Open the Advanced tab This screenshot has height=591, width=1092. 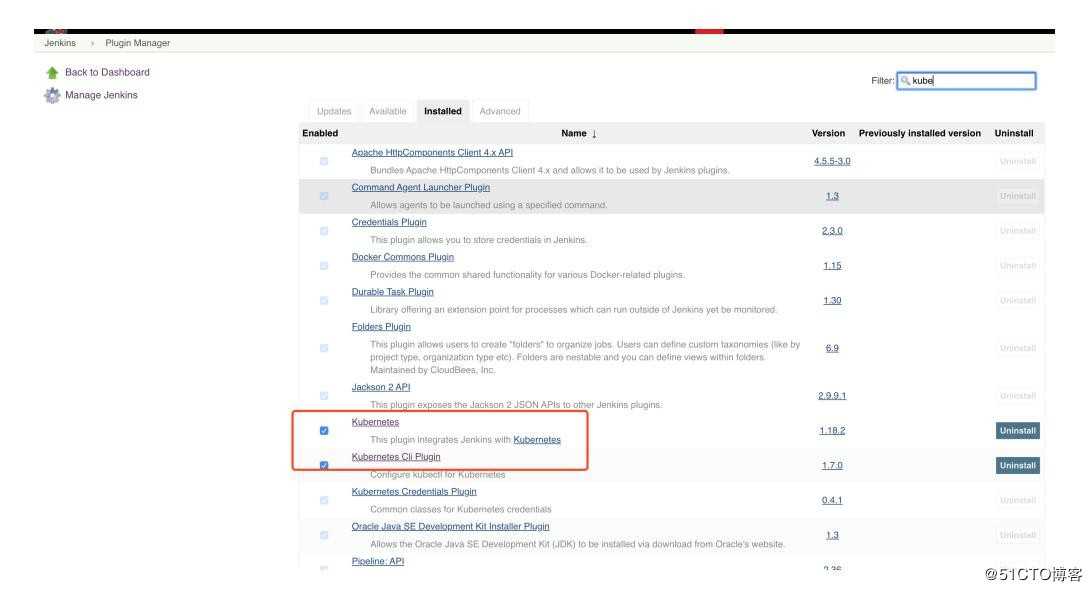tap(499, 111)
